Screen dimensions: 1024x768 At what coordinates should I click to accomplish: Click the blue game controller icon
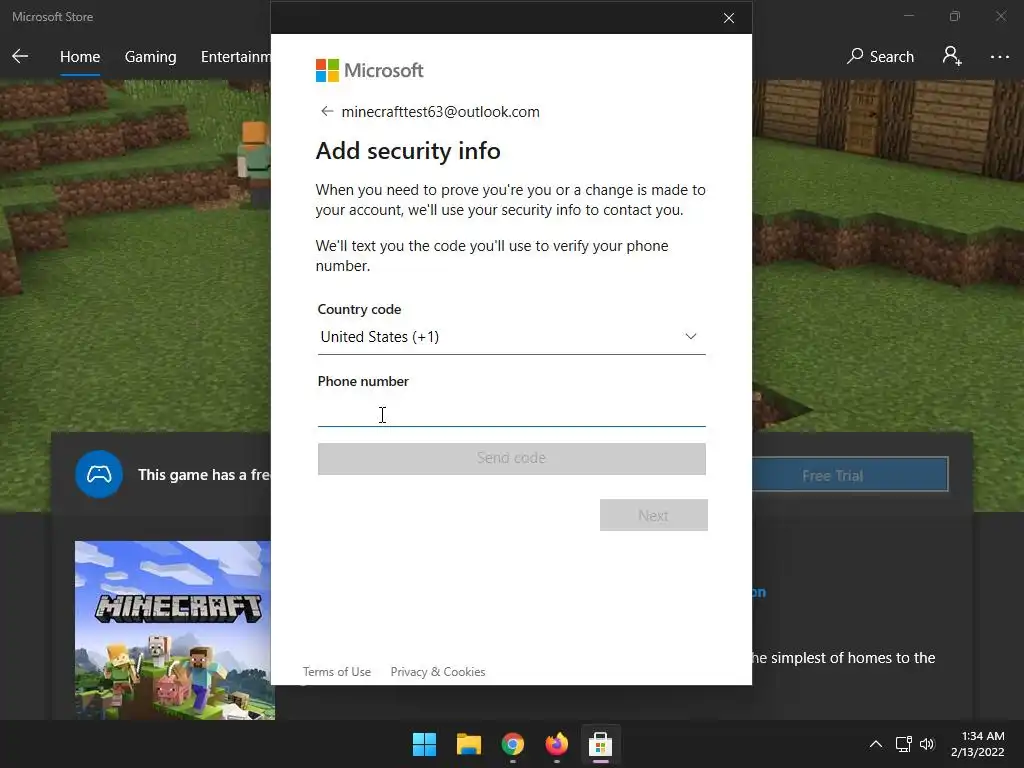pyautogui.click(x=99, y=474)
